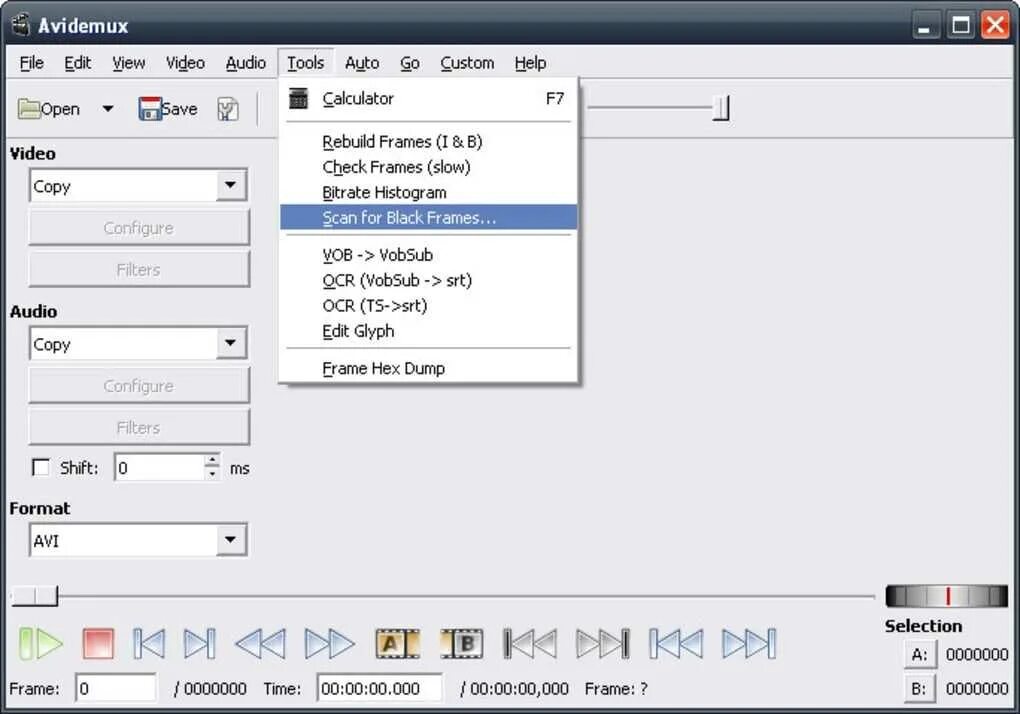Toggle the audio Shift checkbox
Screen dimensions: 1020x714
(40, 468)
